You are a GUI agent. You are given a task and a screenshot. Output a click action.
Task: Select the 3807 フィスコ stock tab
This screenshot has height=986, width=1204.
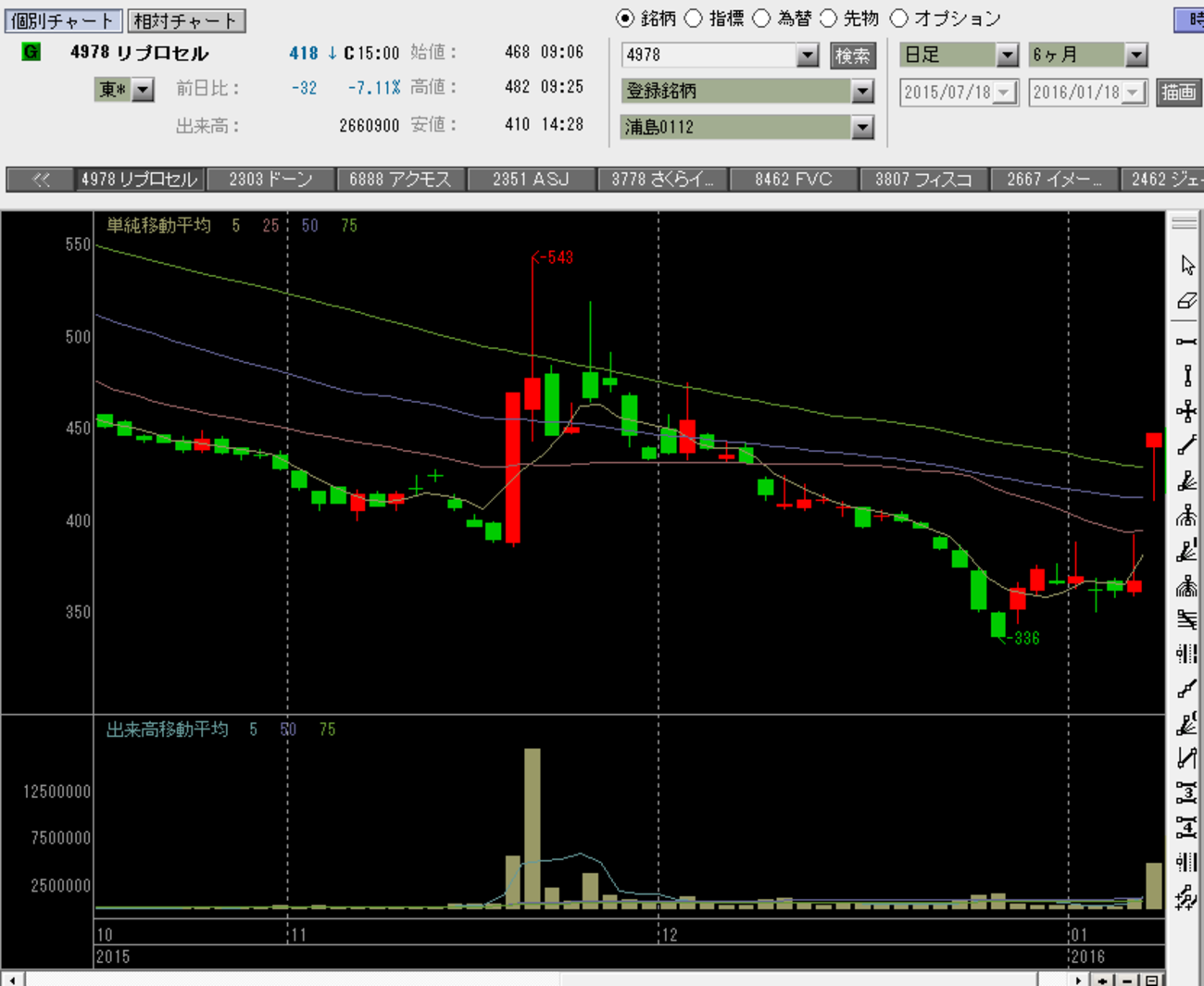pos(923,180)
